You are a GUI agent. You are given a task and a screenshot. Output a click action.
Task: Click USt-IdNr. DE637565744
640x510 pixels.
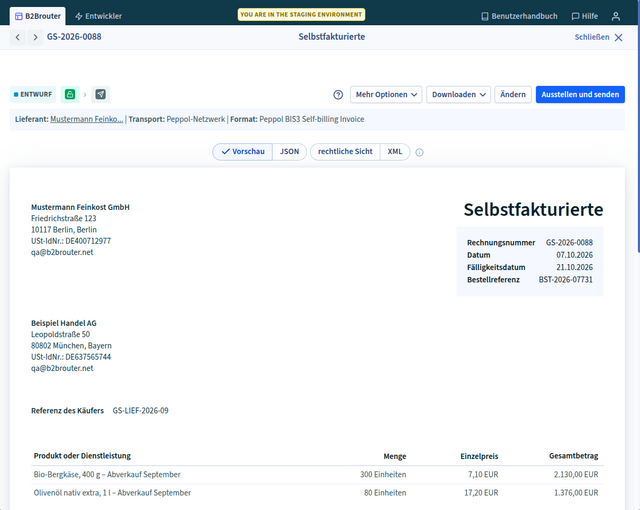coord(71,357)
